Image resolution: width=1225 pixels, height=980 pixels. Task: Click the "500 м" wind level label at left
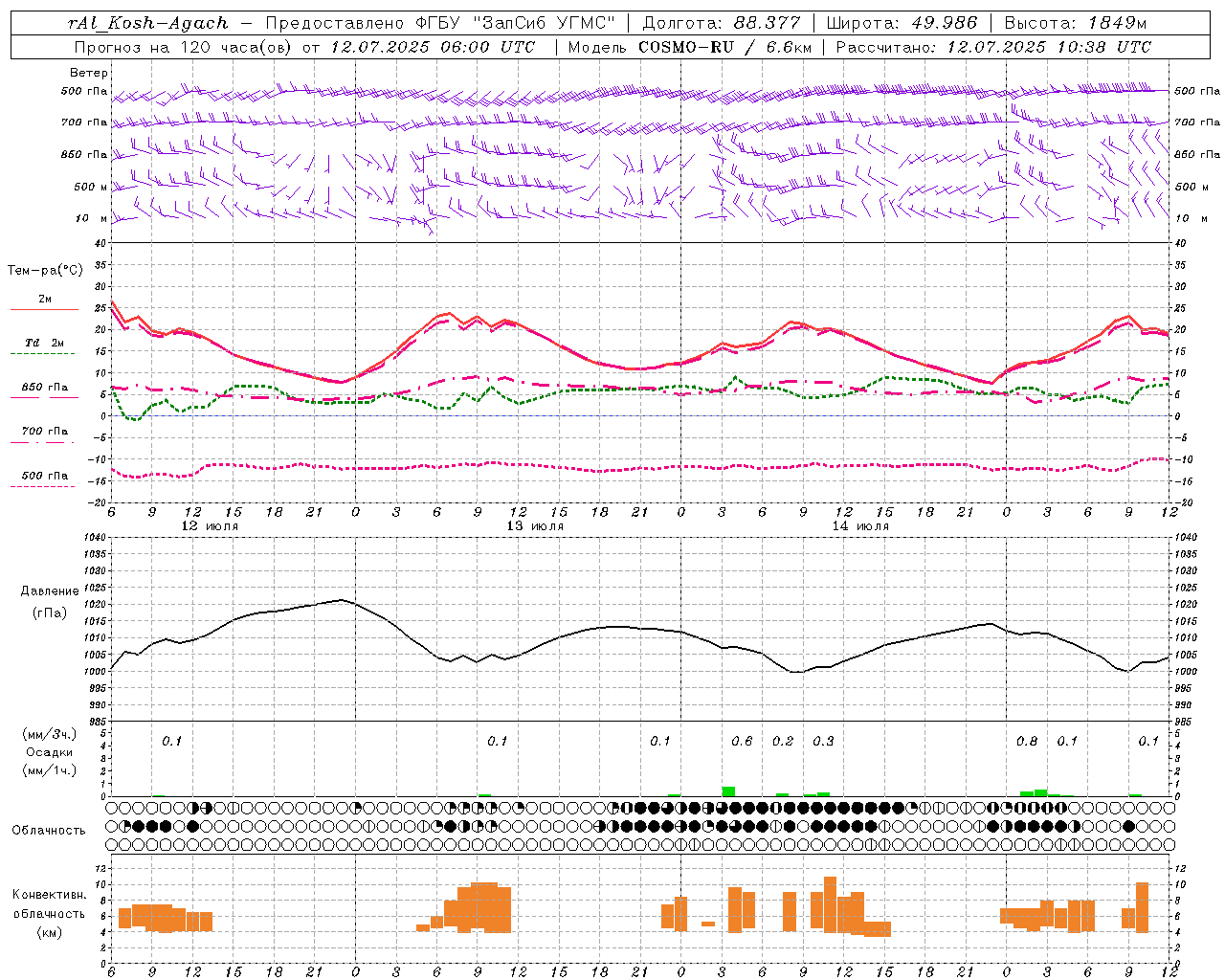(89, 187)
